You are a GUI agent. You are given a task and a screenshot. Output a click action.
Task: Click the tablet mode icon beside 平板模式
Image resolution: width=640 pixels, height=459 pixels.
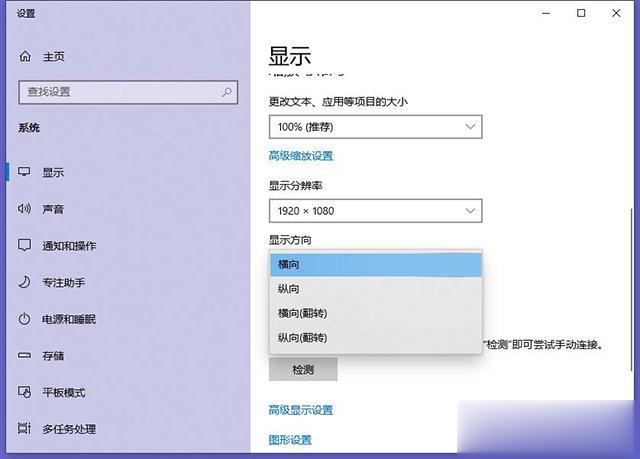24,392
